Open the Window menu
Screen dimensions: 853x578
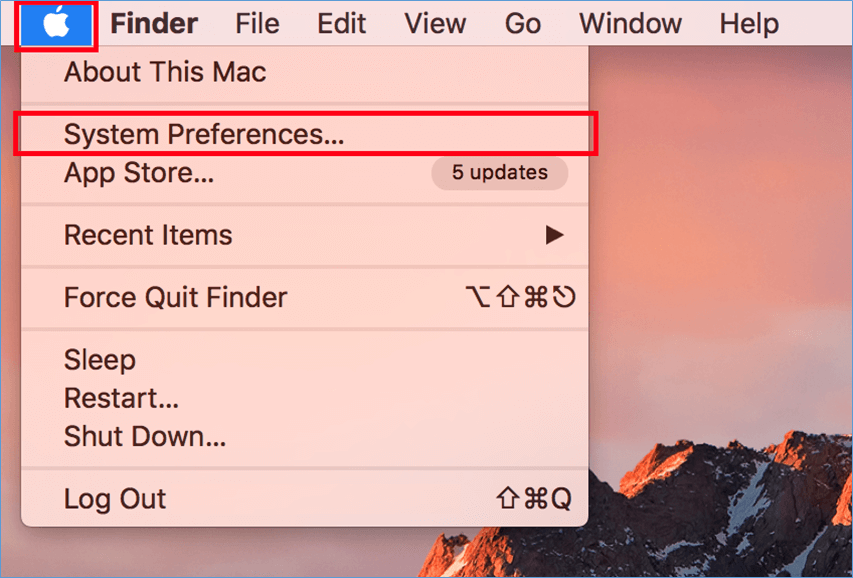[631, 24]
